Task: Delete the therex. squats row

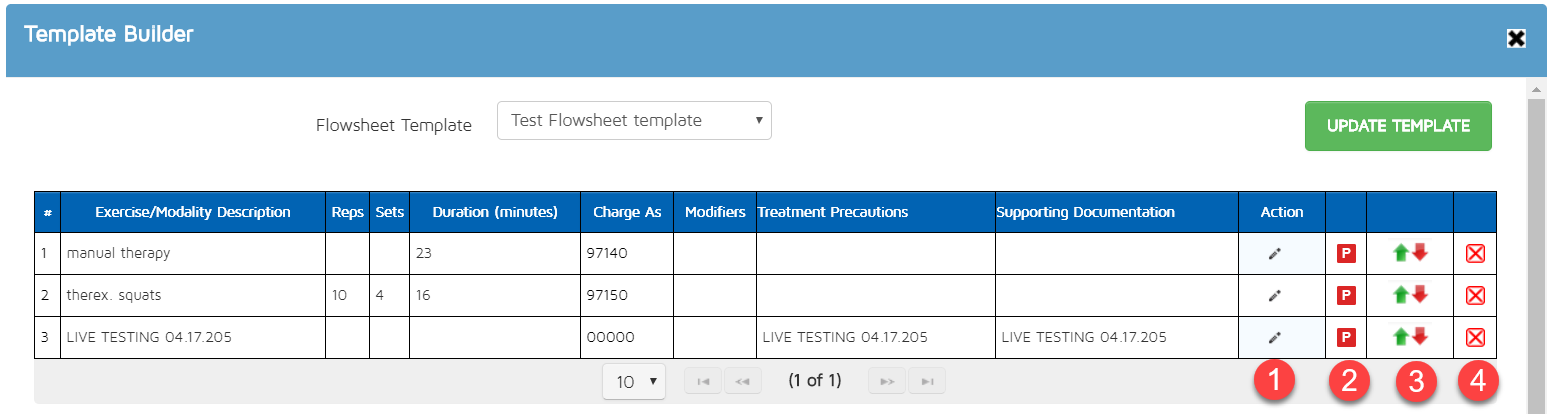Action: (x=1474, y=296)
